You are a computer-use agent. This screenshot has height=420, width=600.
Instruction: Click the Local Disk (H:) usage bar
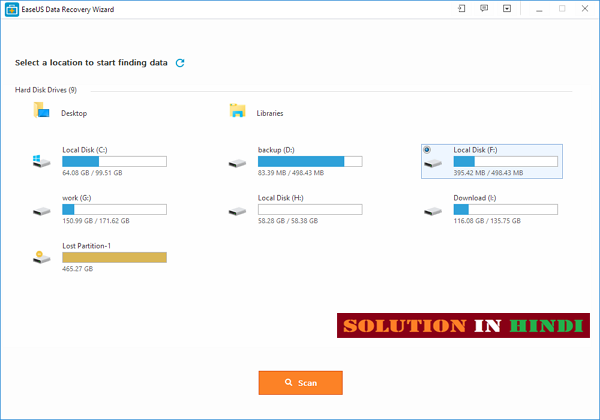point(310,209)
